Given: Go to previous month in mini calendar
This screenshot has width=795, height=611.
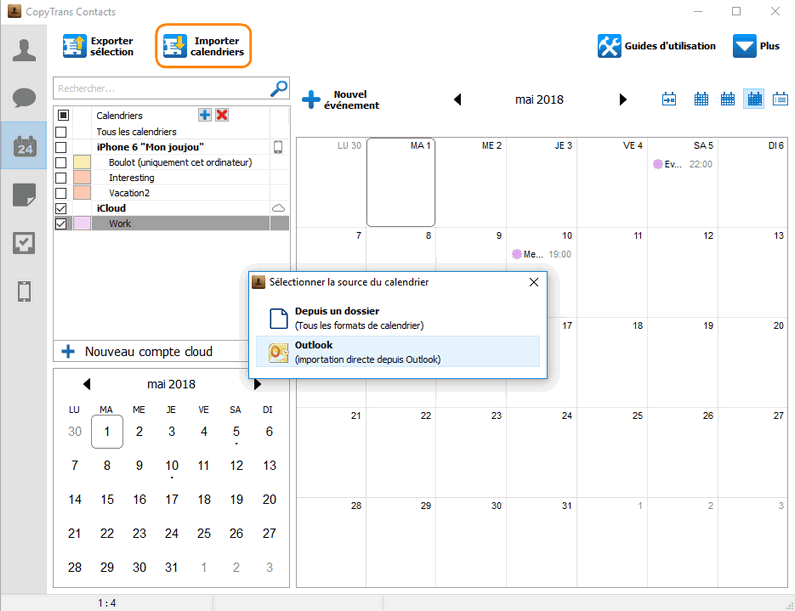Looking at the screenshot, I should tap(87, 384).
